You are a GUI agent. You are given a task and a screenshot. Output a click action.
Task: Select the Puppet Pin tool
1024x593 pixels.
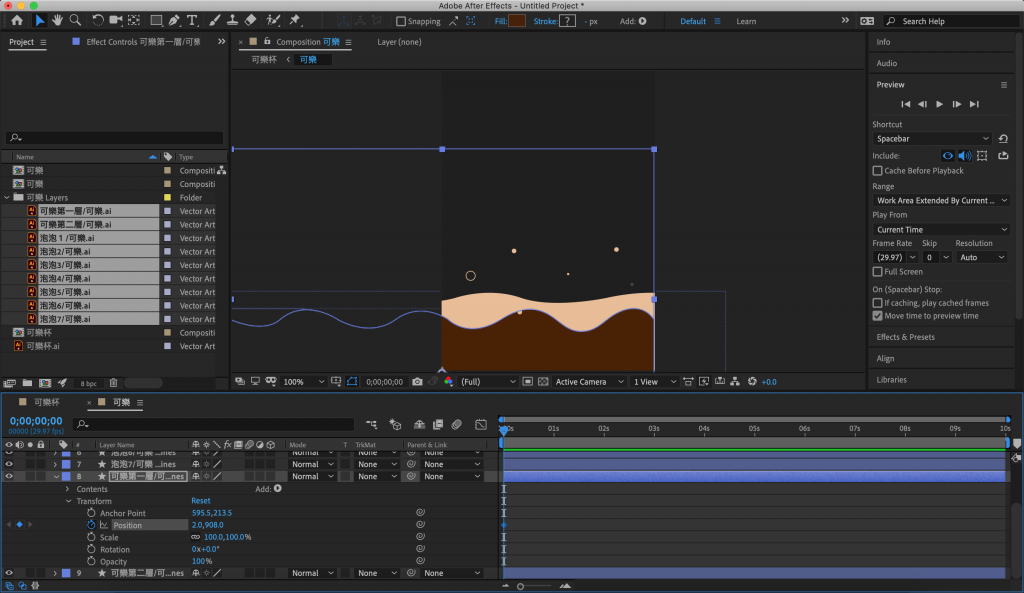coord(295,20)
